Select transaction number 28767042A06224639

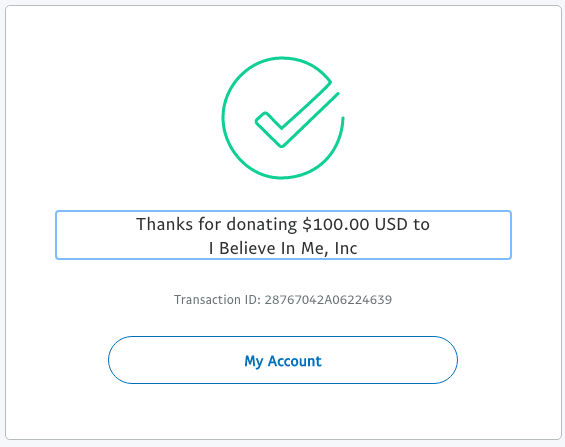tap(328, 300)
